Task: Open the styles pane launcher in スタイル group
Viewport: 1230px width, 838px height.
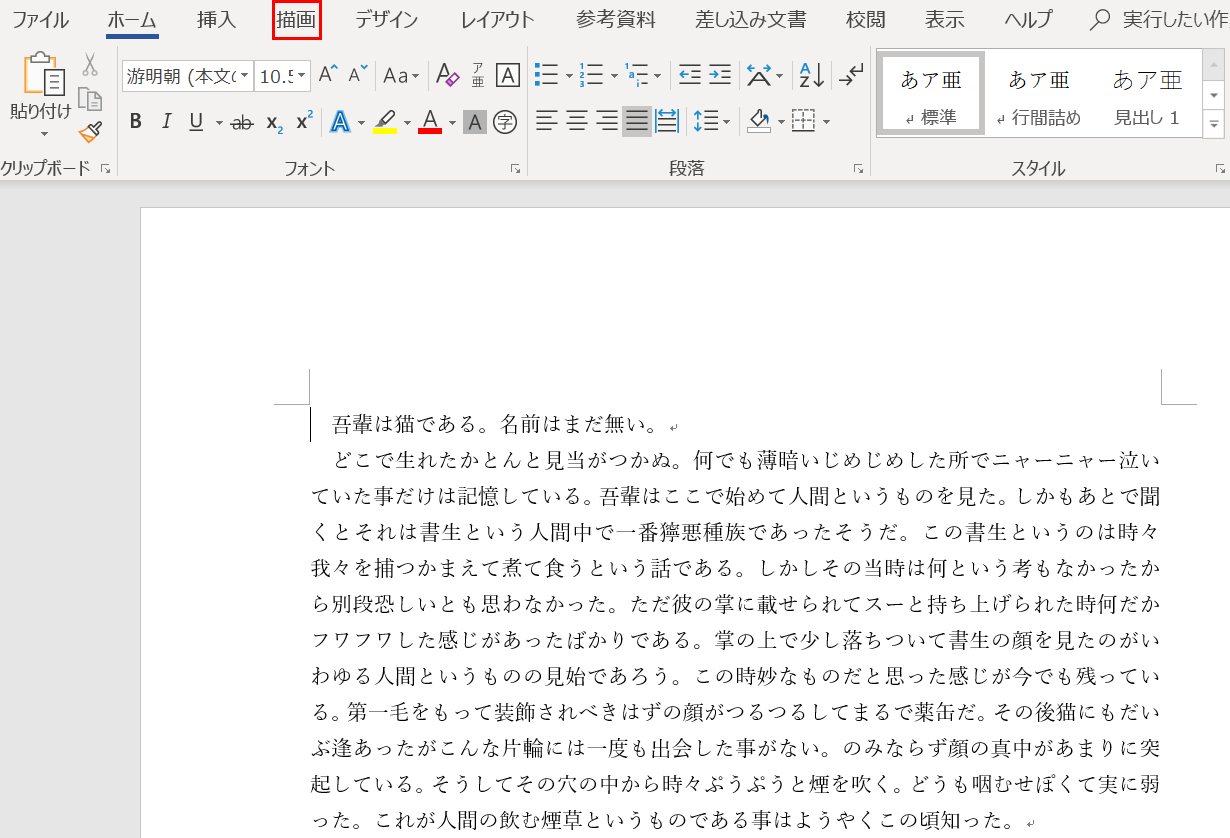Action: coord(1220,169)
